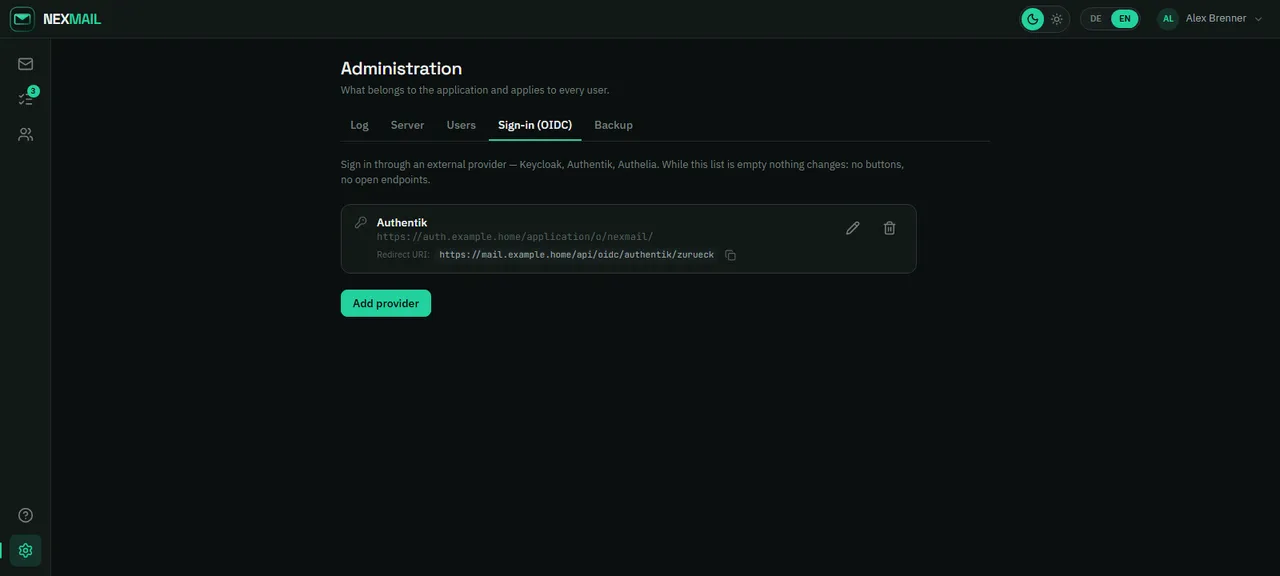
Task: Switch to light mode with sun toggle
Action: coord(1057,19)
